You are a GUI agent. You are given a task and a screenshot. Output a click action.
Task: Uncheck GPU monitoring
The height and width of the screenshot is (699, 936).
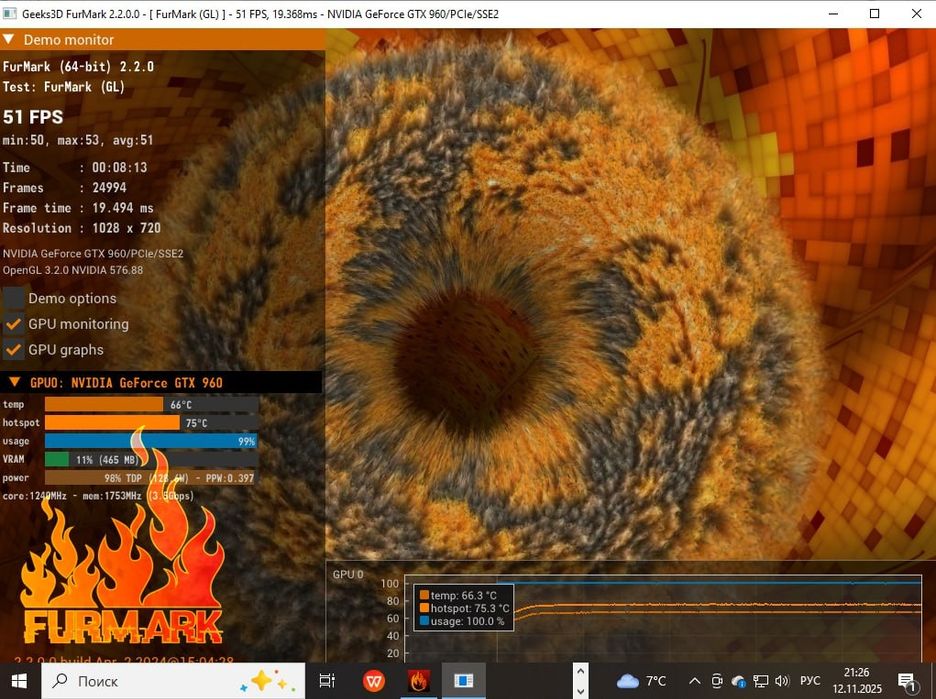click(13, 324)
